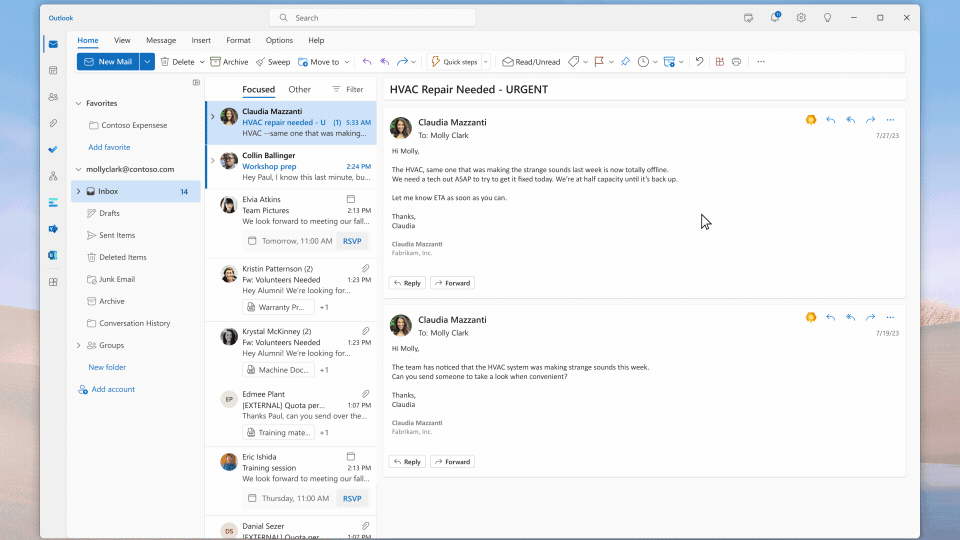The width and height of the screenshot is (960, 540).
Task: Collapse the Favorites folder section
Action: click(78, 103)
